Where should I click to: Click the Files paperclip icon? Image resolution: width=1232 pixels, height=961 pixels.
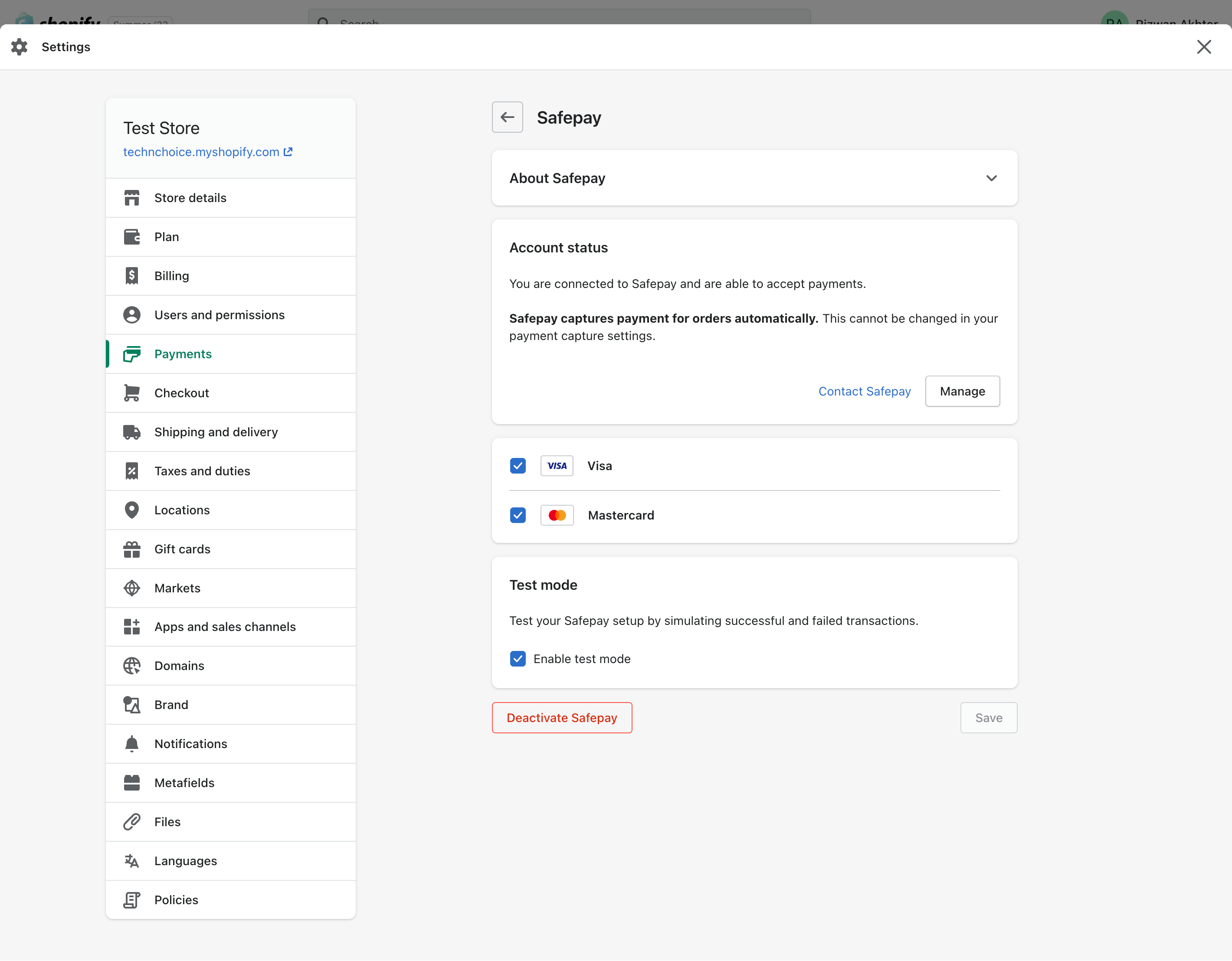pos(131,822)
